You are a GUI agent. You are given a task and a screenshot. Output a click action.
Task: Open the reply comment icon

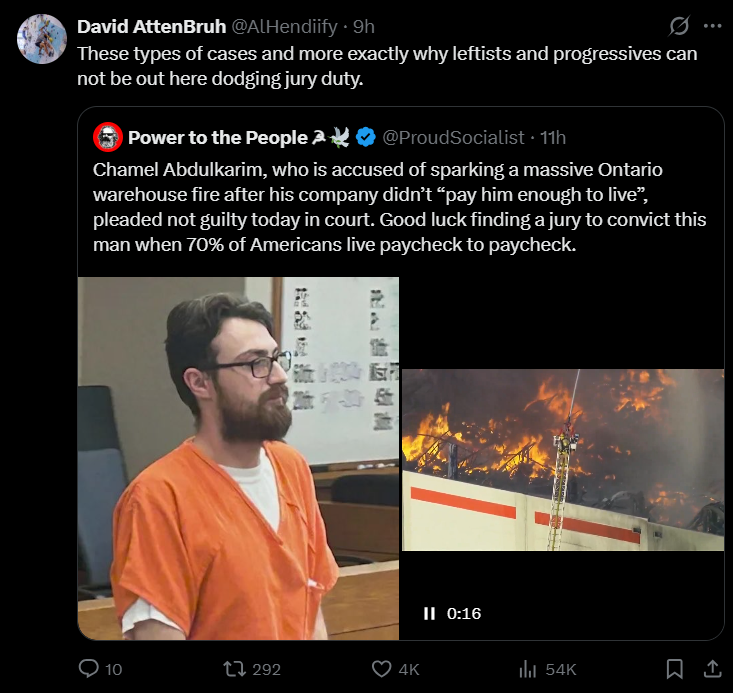tap(88, 669)
